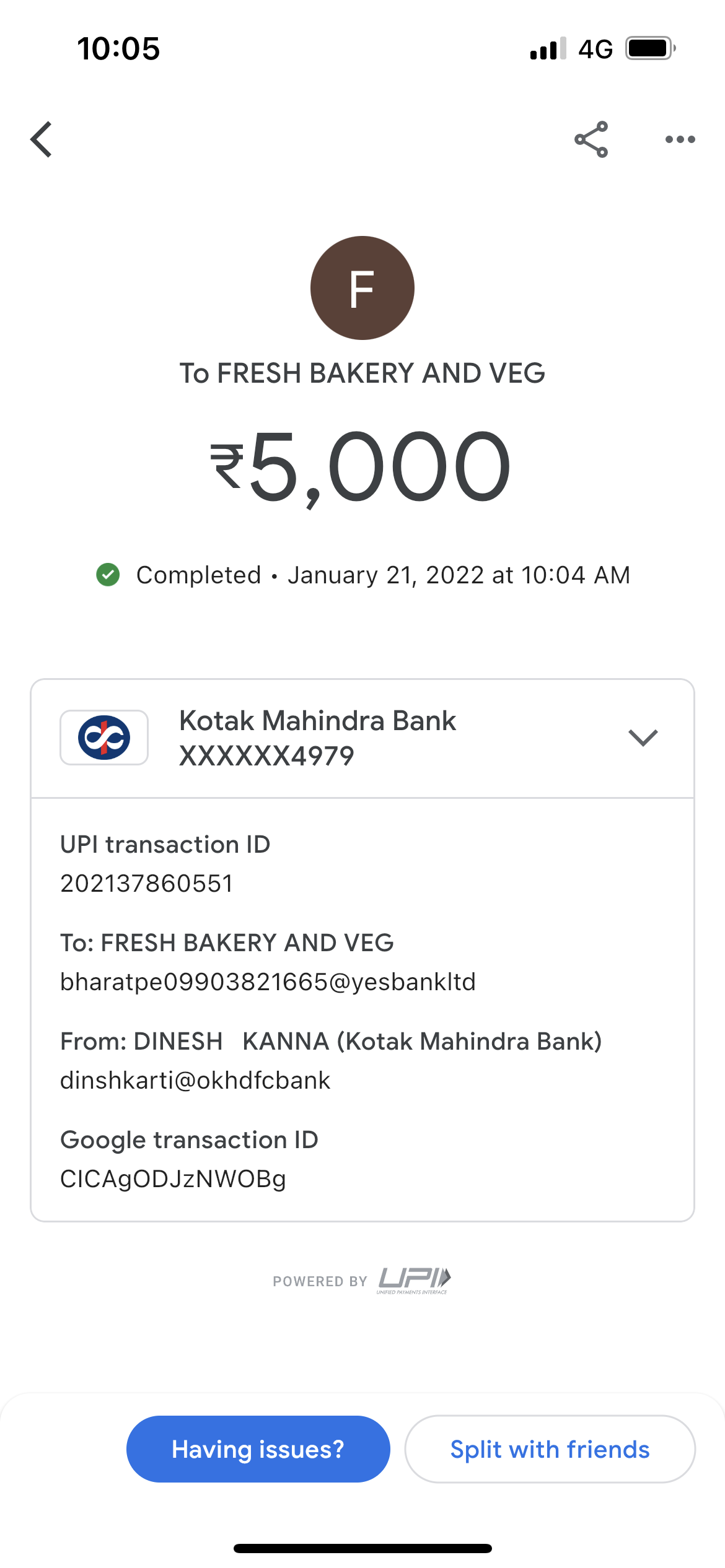Tap the Kotak Mahindra Bank logo

104,738
